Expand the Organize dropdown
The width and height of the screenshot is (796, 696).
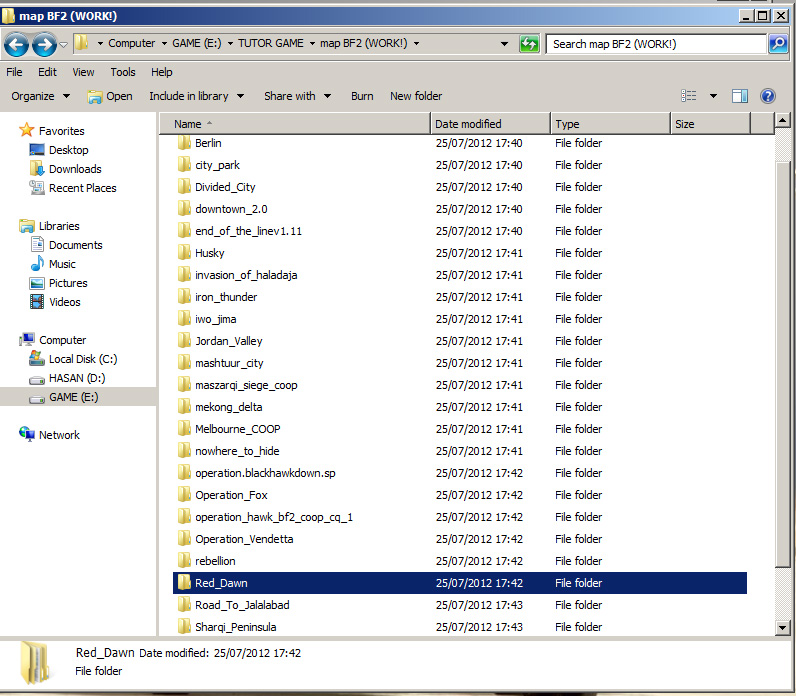[40, 96]
